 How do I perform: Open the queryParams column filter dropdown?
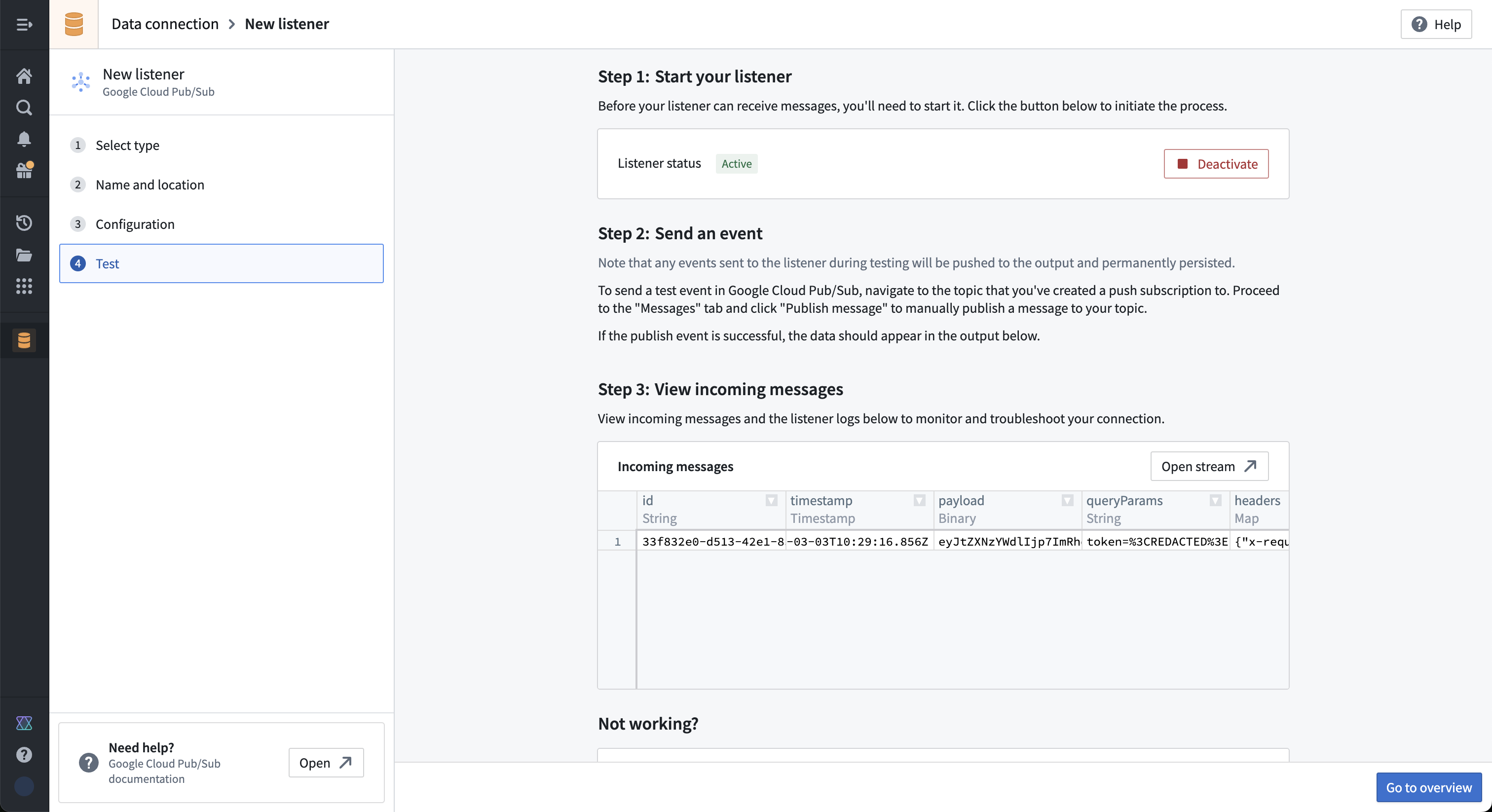click(x=1215, y=500)
